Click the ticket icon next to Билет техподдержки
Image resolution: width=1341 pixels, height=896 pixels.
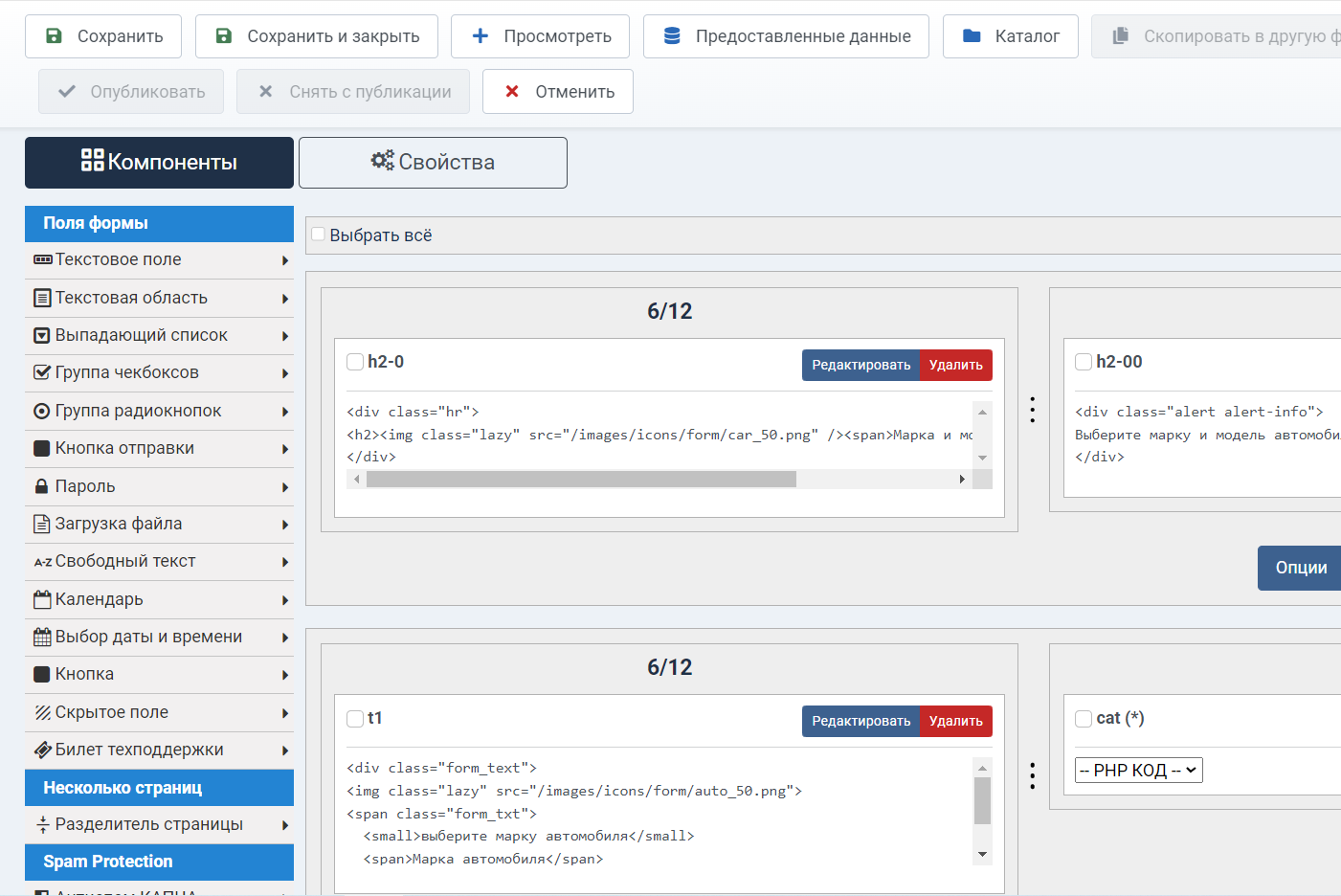42,750
